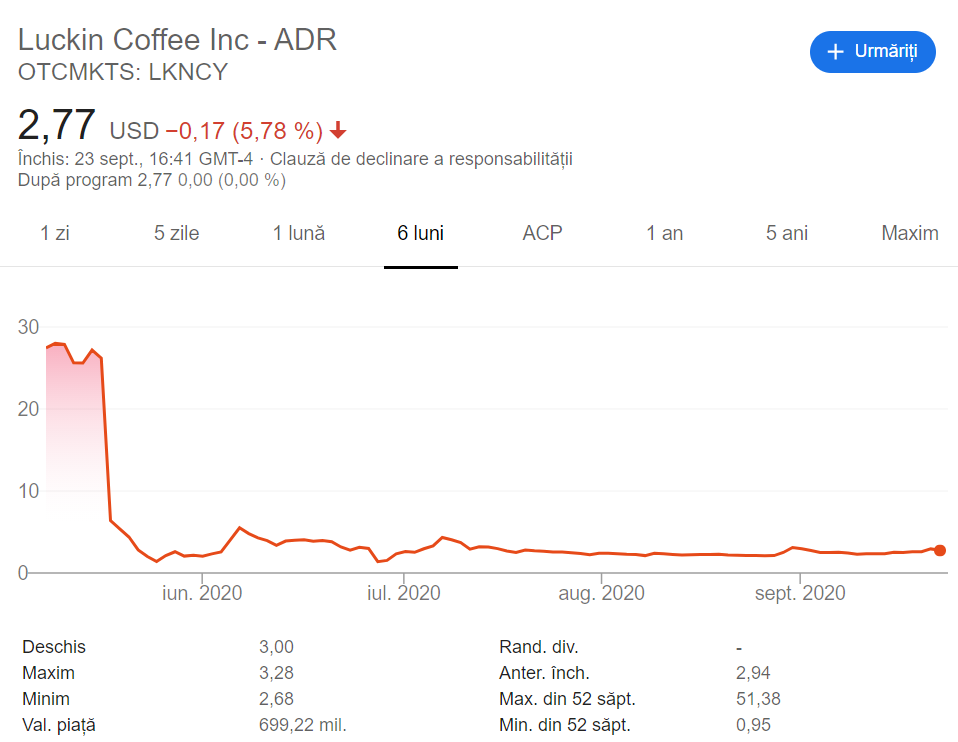
Task: Click the current price dot on chart
Action: 939,550
